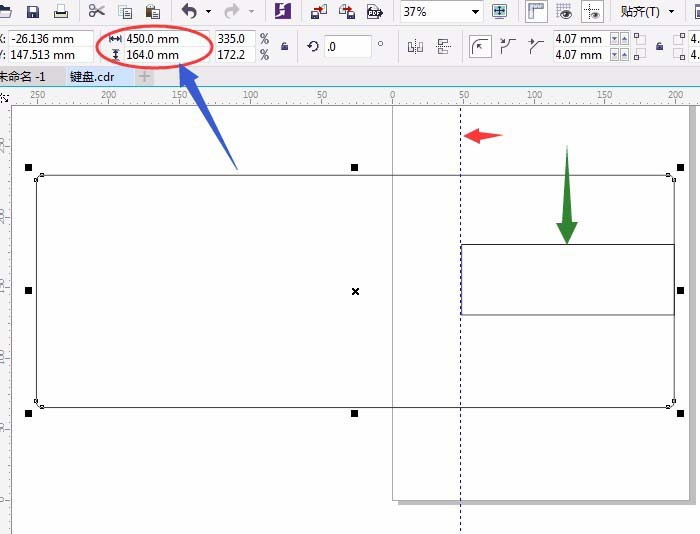Increase the upper 4.07 mm corner radius
This screenshot has width=700, height=534.
625,39
